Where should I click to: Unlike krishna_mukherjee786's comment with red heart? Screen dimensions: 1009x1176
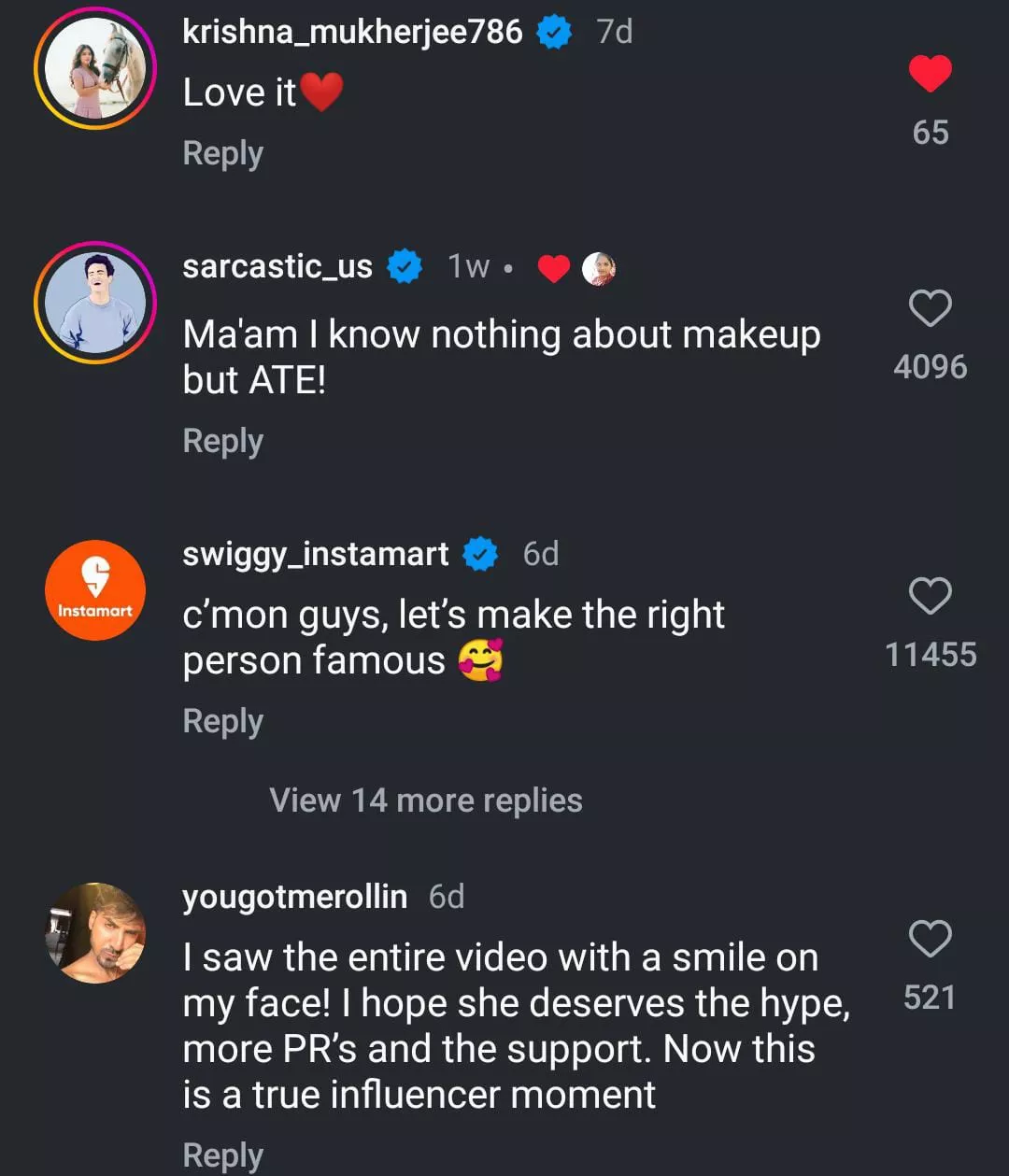pyautogui.click(x=930, y=75)
